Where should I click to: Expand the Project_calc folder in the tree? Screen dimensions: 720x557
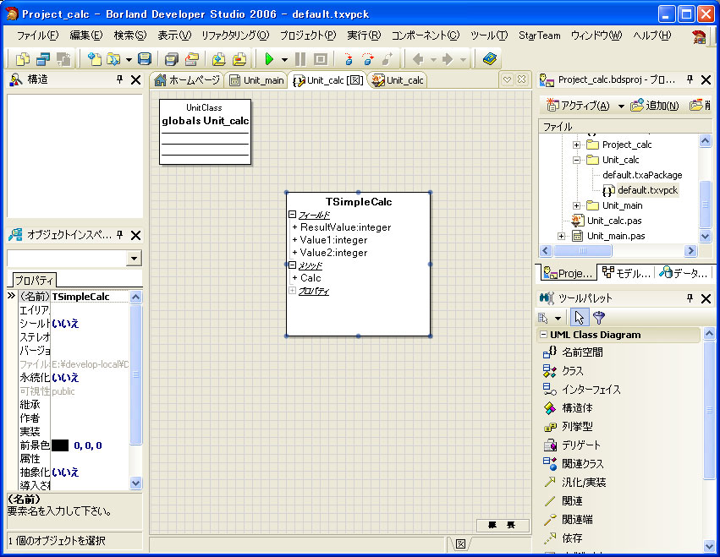pyautogui.click(x=577, y=145)
